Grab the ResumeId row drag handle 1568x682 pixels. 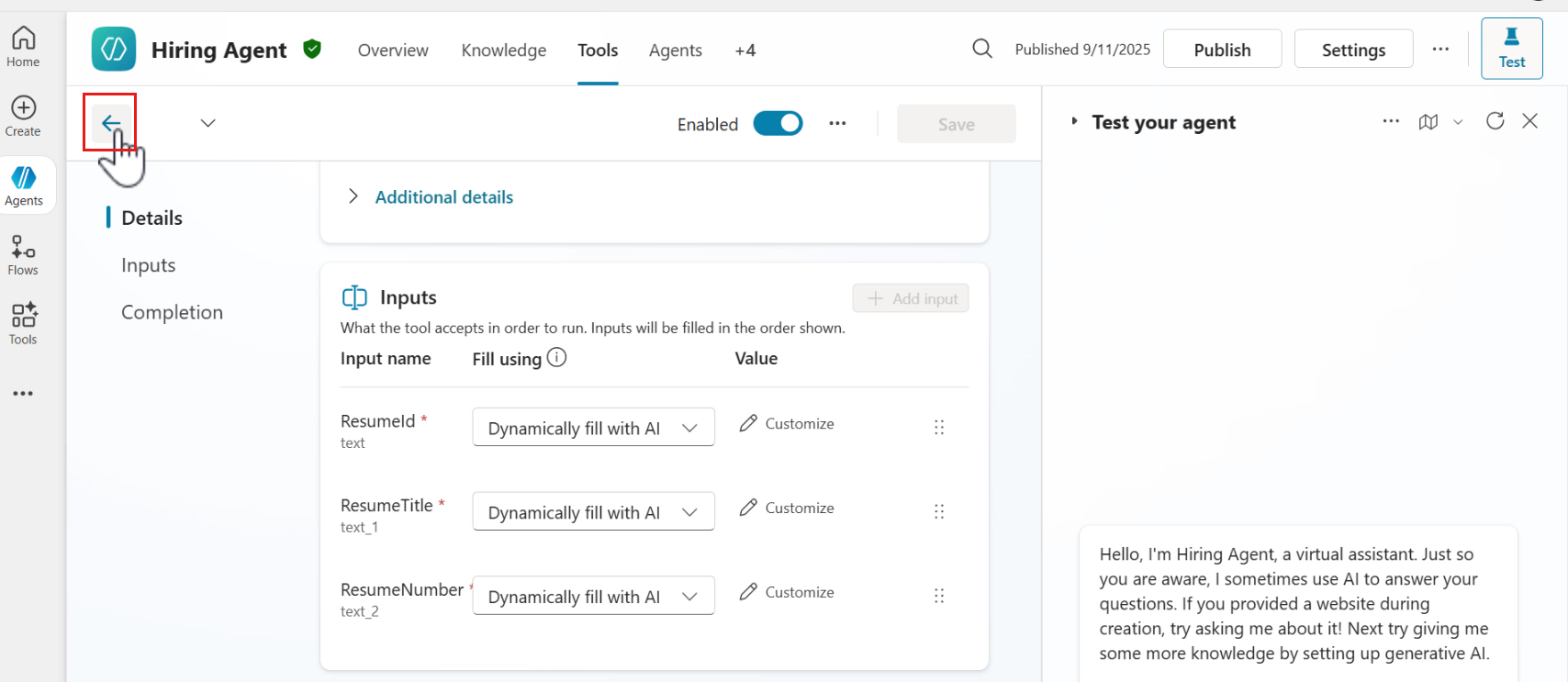click(938, 427)
